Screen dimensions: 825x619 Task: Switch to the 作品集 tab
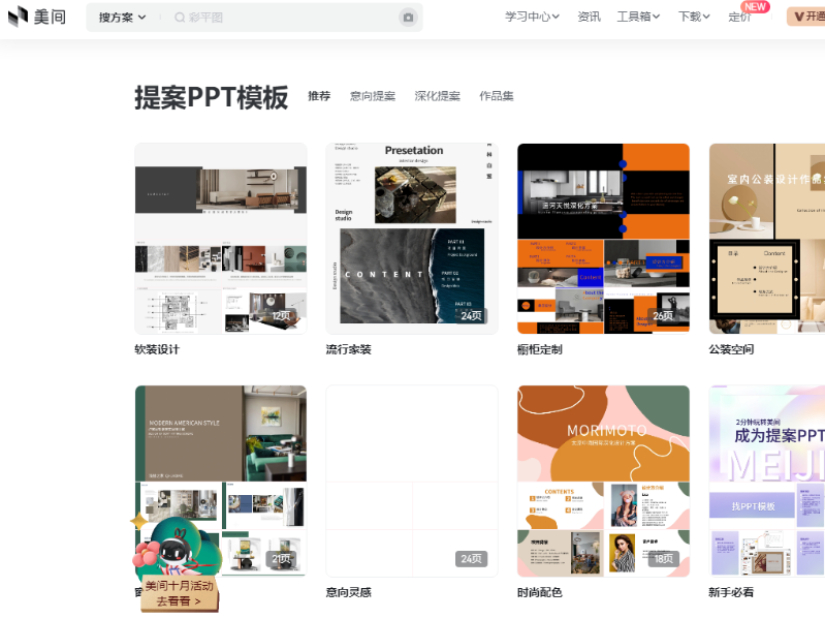pyautogui.click(x=496, y=96)
